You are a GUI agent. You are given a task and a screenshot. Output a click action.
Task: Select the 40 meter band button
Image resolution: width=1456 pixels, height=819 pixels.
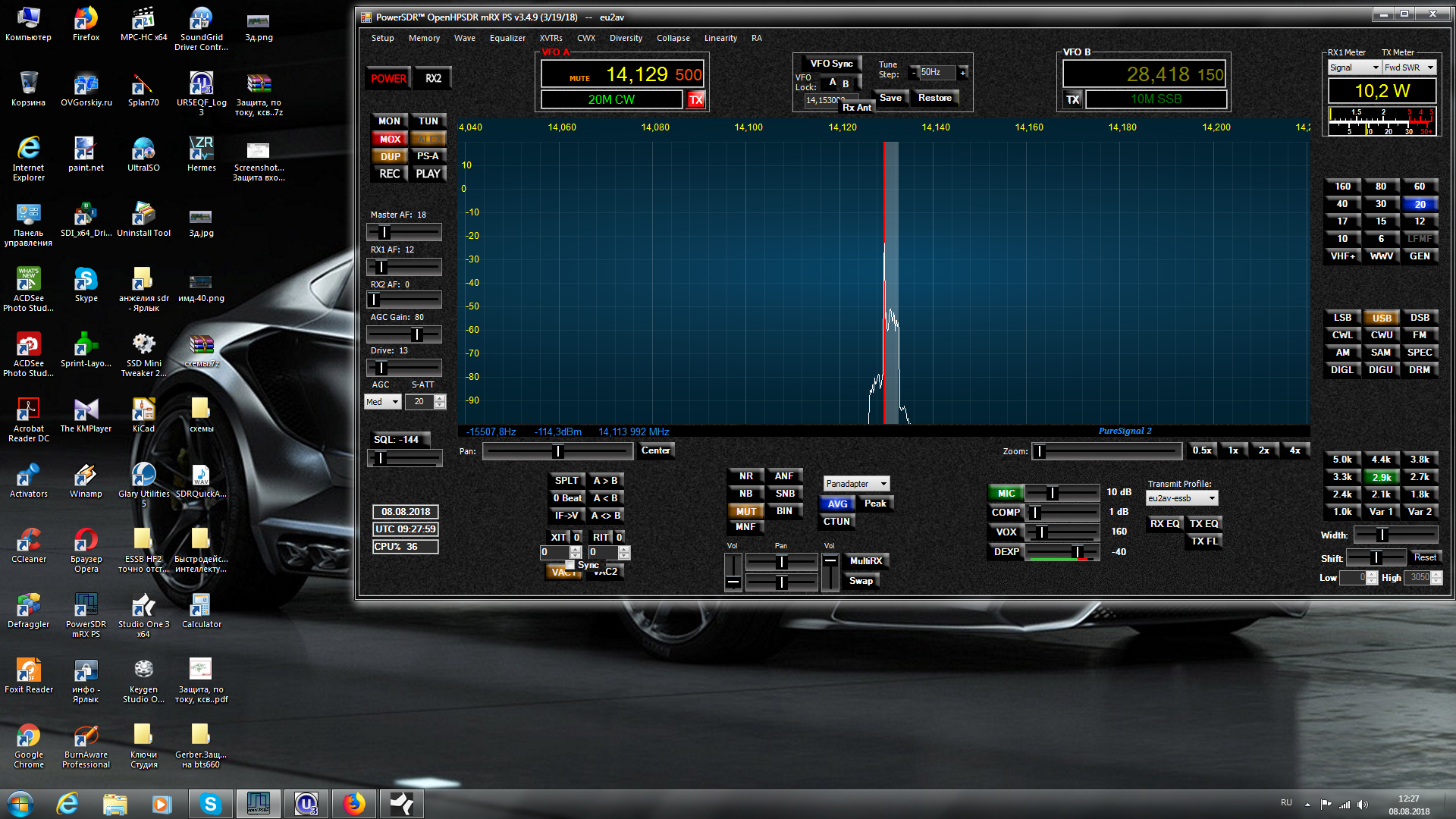[1341, 204]
